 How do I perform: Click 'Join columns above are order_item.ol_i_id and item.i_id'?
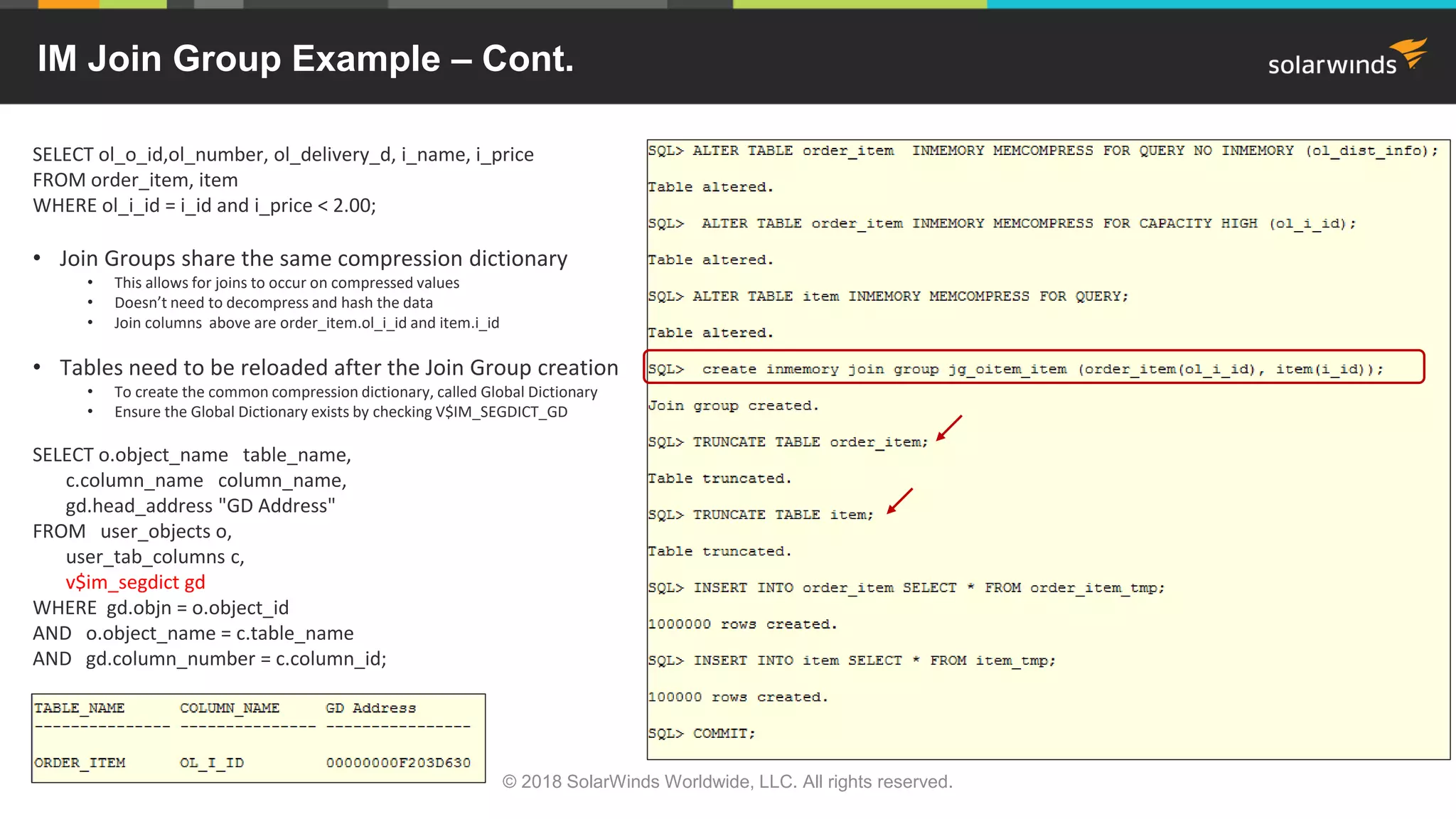click(307, 323)
